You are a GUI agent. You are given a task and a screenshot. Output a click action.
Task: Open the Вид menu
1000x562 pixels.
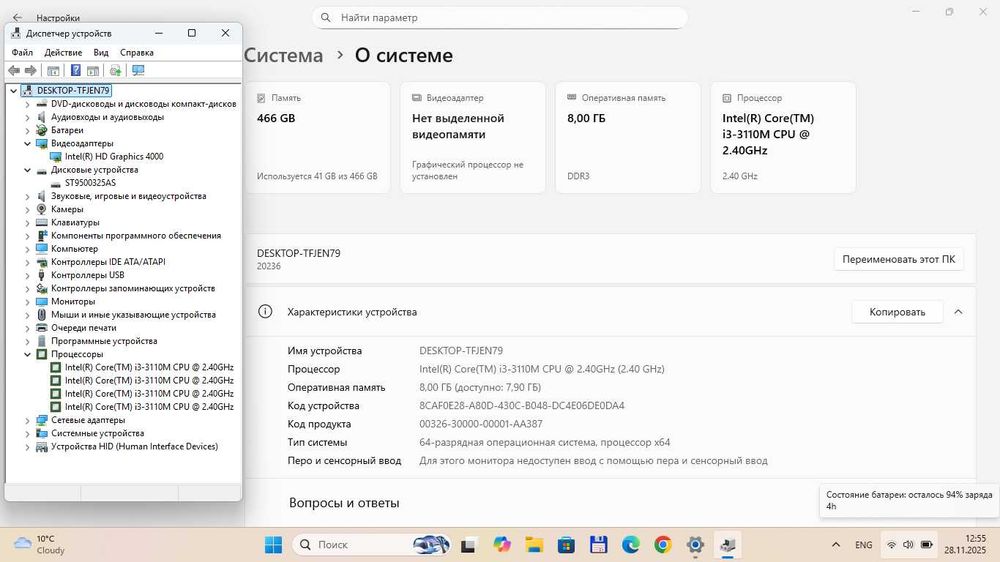tap(101, 52)
